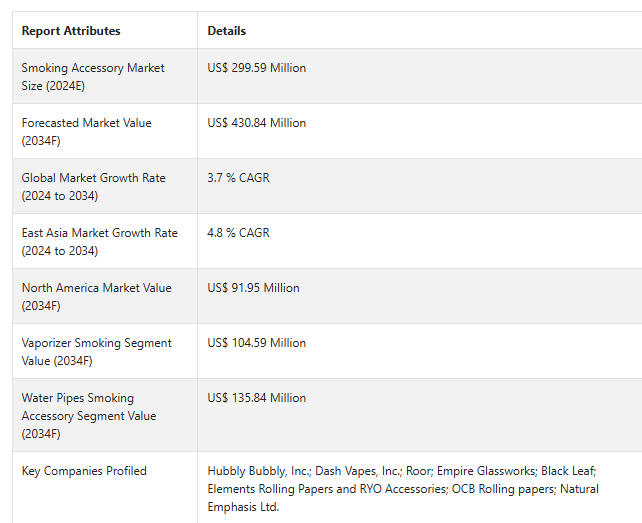Click the US$ 91.95 Million value
Screen dimensions: 642x523
253,288
